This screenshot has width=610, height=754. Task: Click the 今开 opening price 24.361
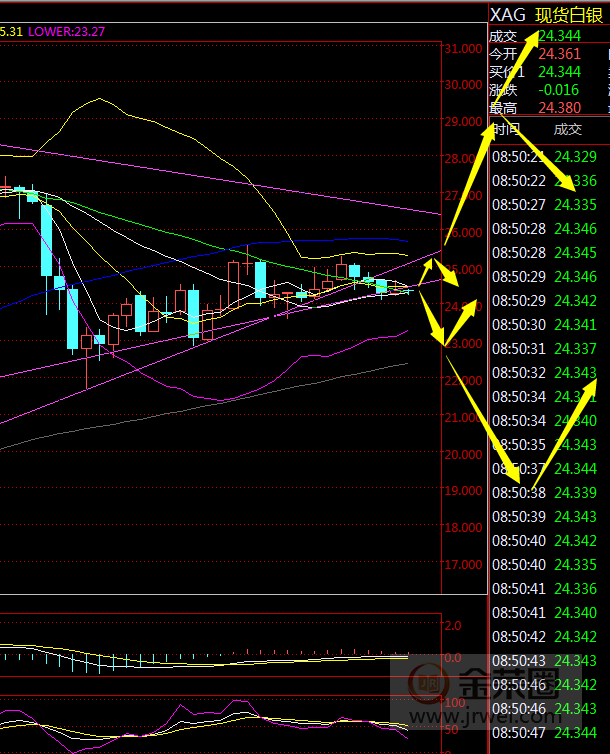point(559,54)
